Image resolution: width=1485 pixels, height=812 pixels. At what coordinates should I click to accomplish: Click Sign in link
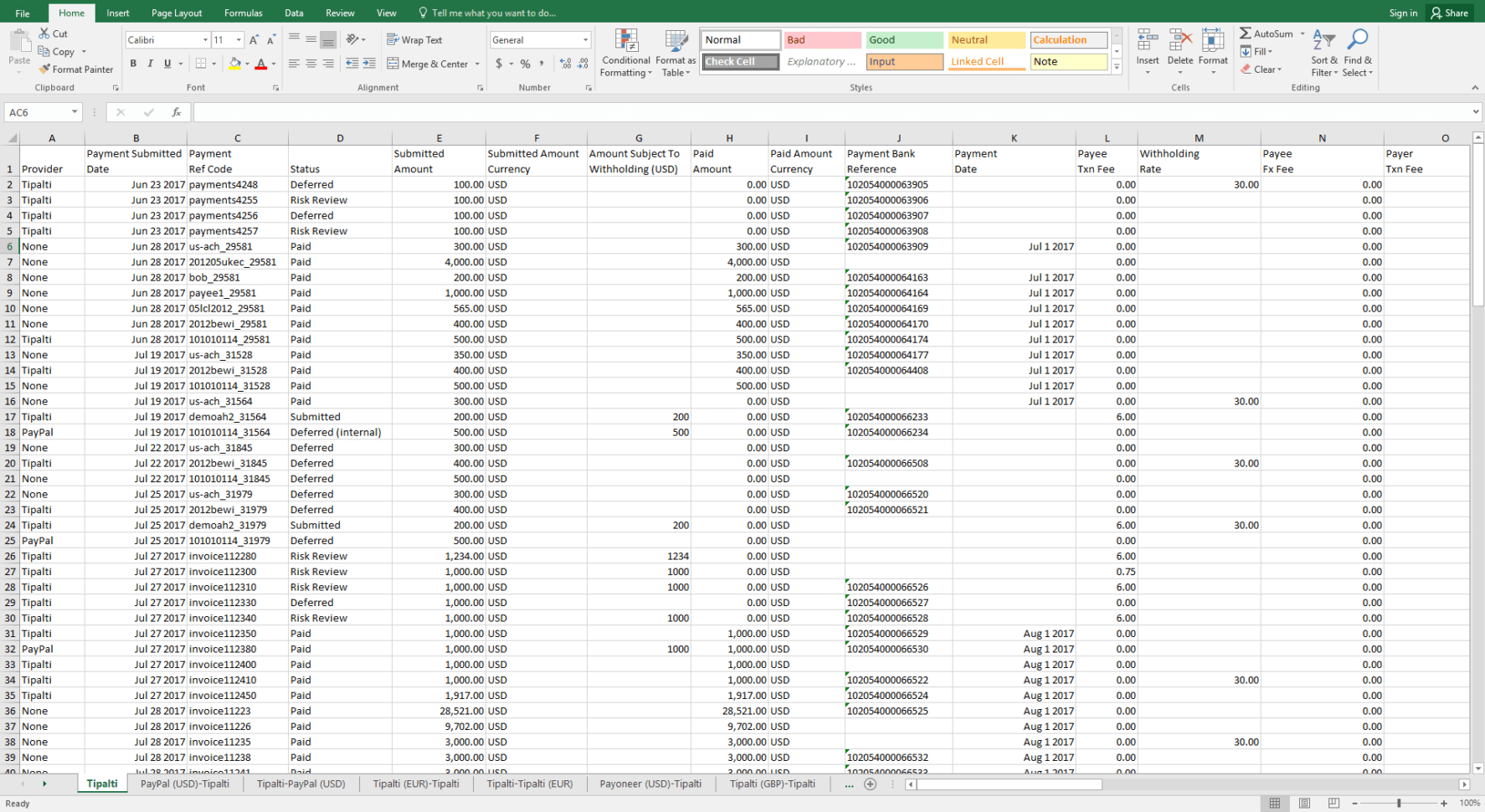point(1403,13)
